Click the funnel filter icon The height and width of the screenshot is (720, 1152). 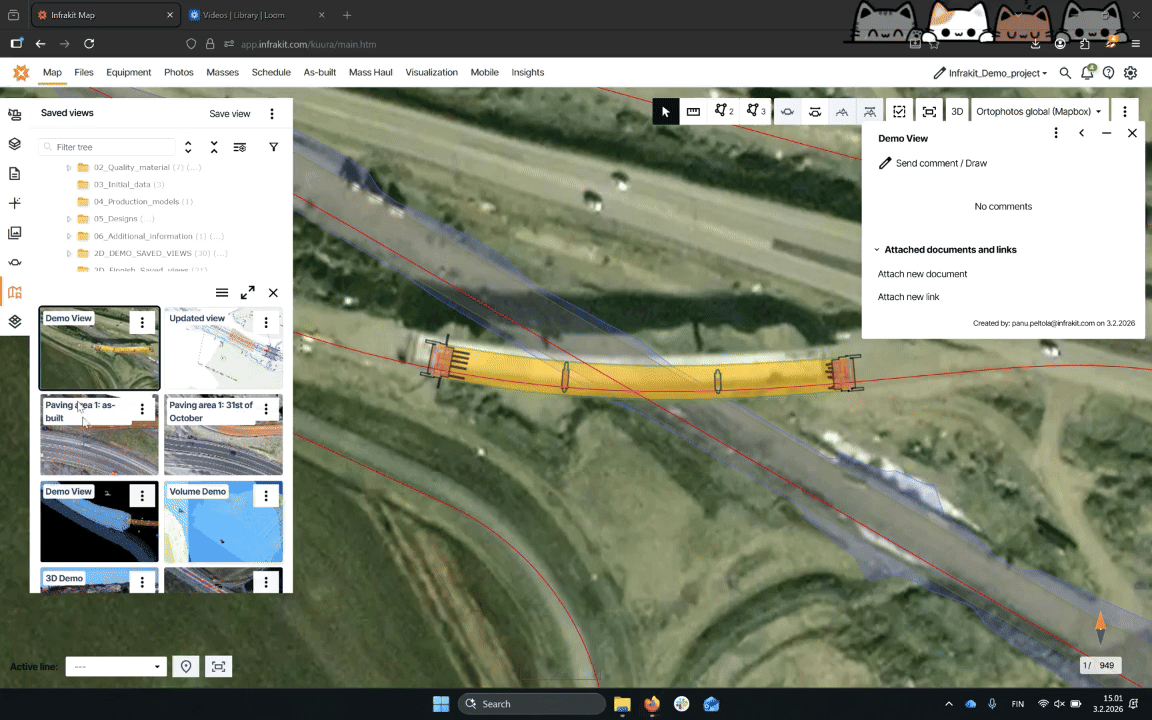tap(273, 147)
